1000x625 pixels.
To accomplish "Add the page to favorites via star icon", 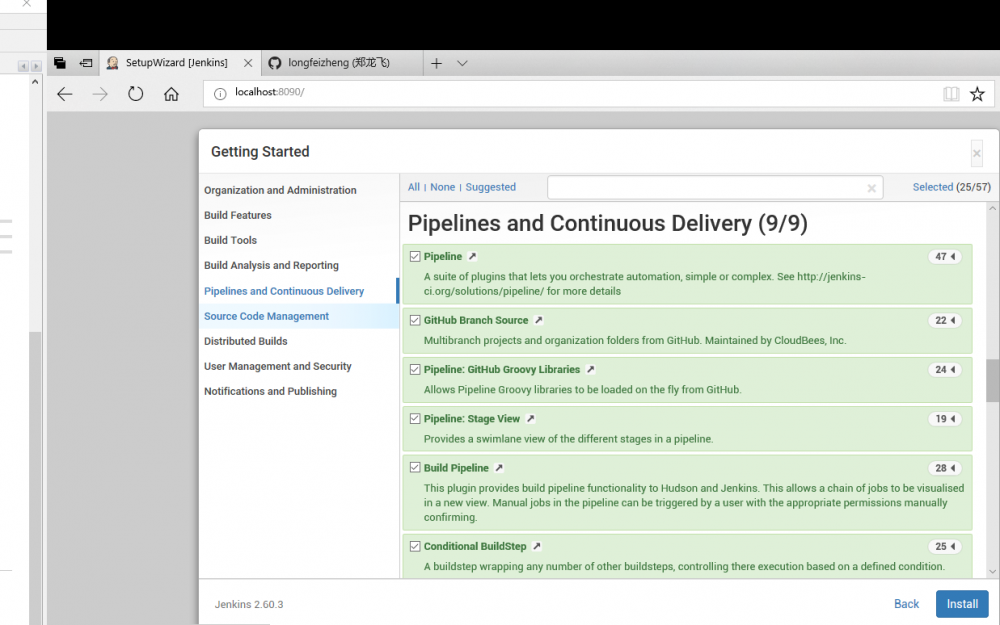I will 977,93.
